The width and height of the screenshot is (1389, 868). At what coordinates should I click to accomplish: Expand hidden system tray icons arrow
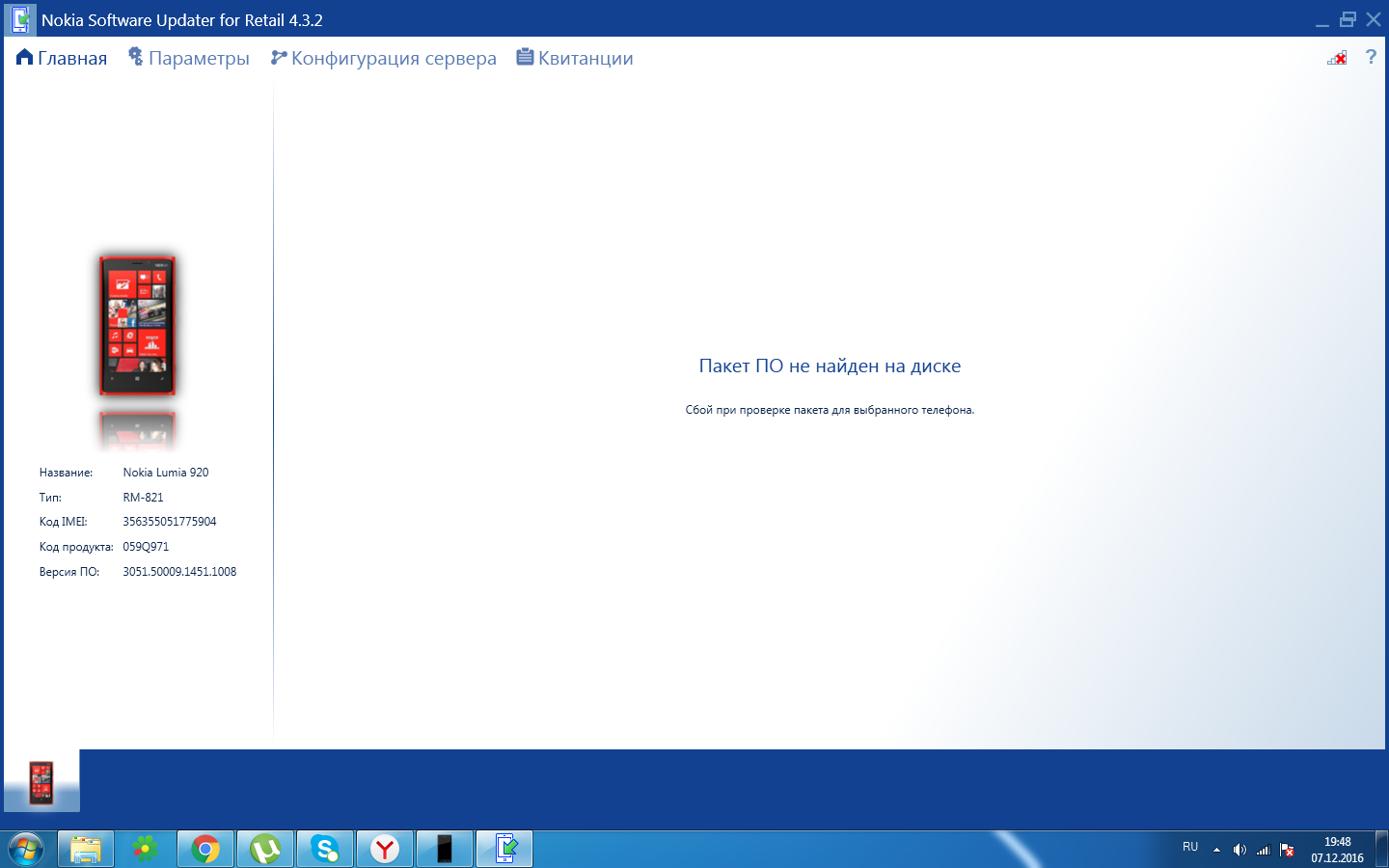point(1216,850)
